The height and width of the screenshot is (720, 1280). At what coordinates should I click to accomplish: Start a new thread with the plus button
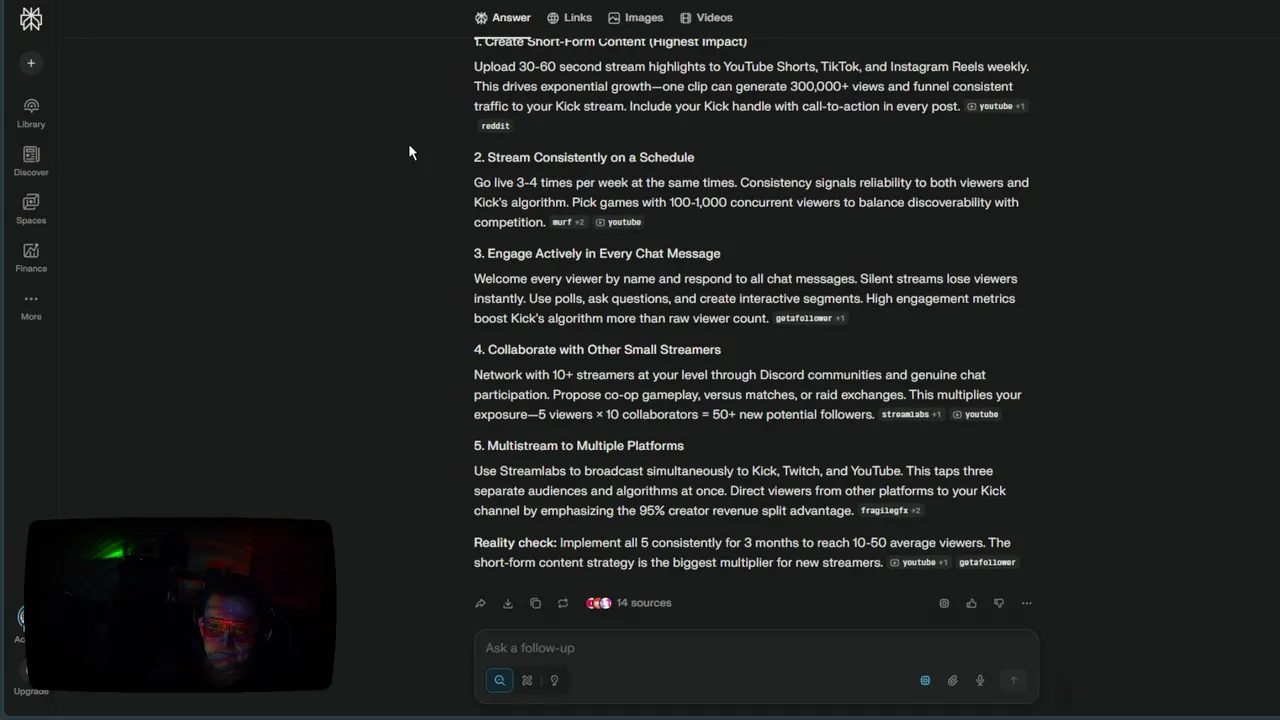click(x=31, y=63)
